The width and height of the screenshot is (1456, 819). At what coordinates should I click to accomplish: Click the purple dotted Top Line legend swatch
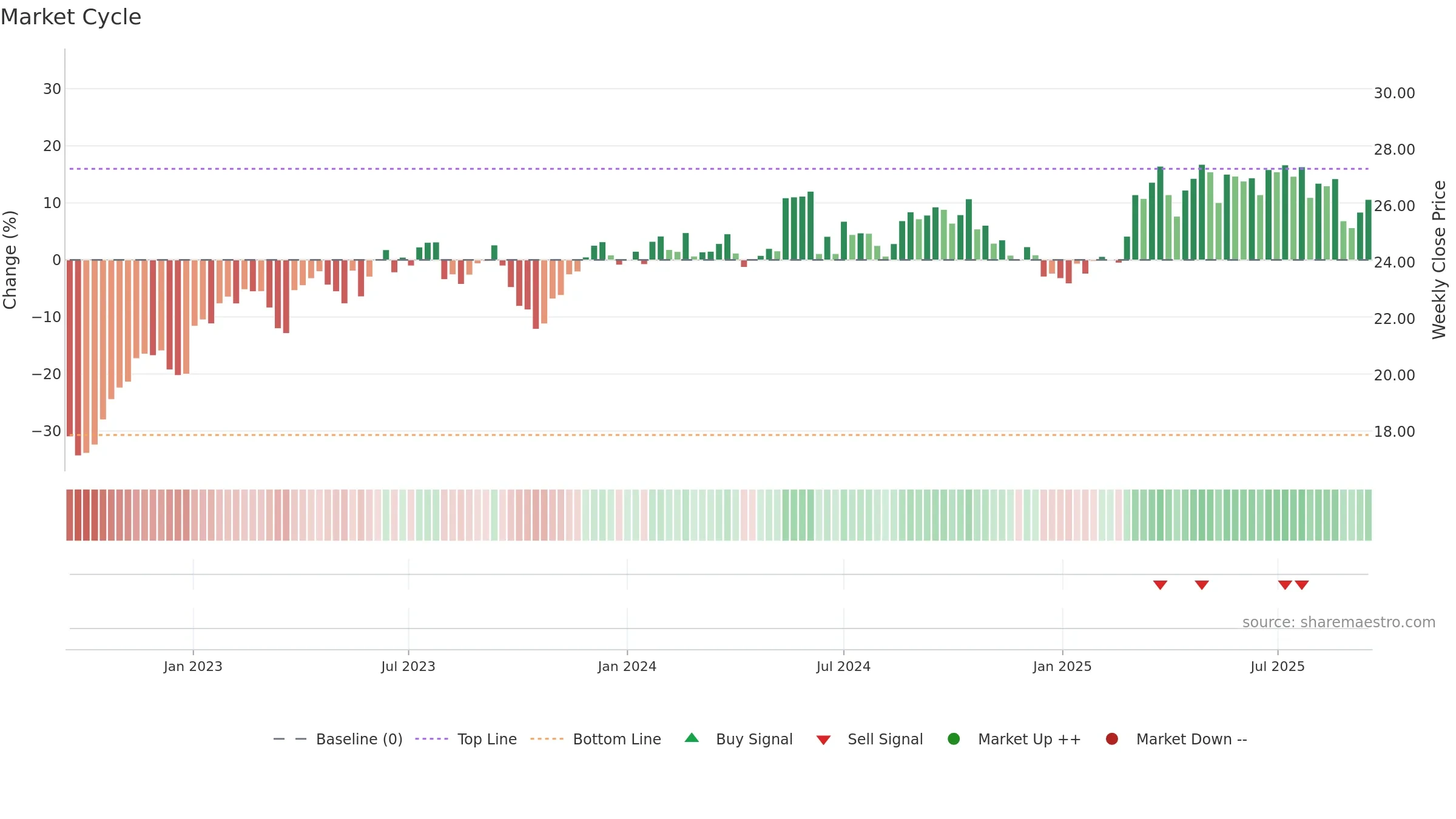(x=431, y=739)
